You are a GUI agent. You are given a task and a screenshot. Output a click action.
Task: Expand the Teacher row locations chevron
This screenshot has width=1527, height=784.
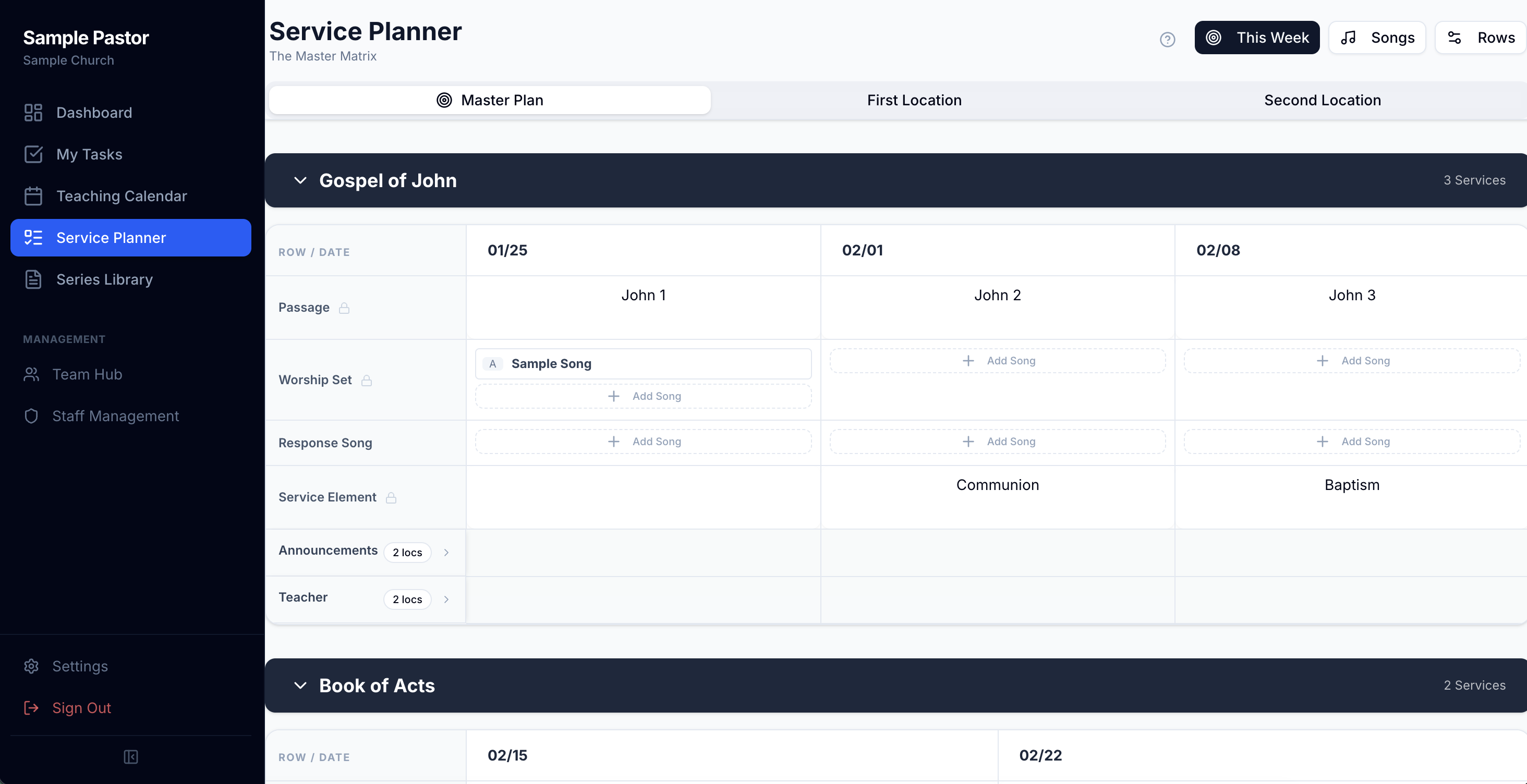446,599
